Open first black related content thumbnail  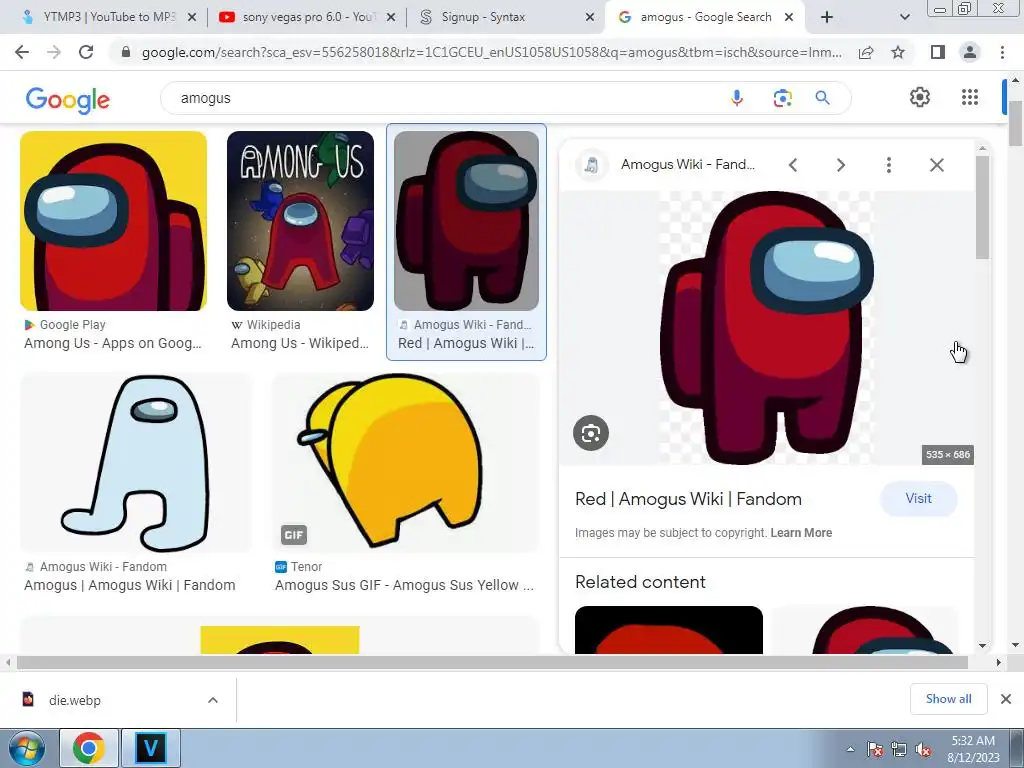click(669, 630)
